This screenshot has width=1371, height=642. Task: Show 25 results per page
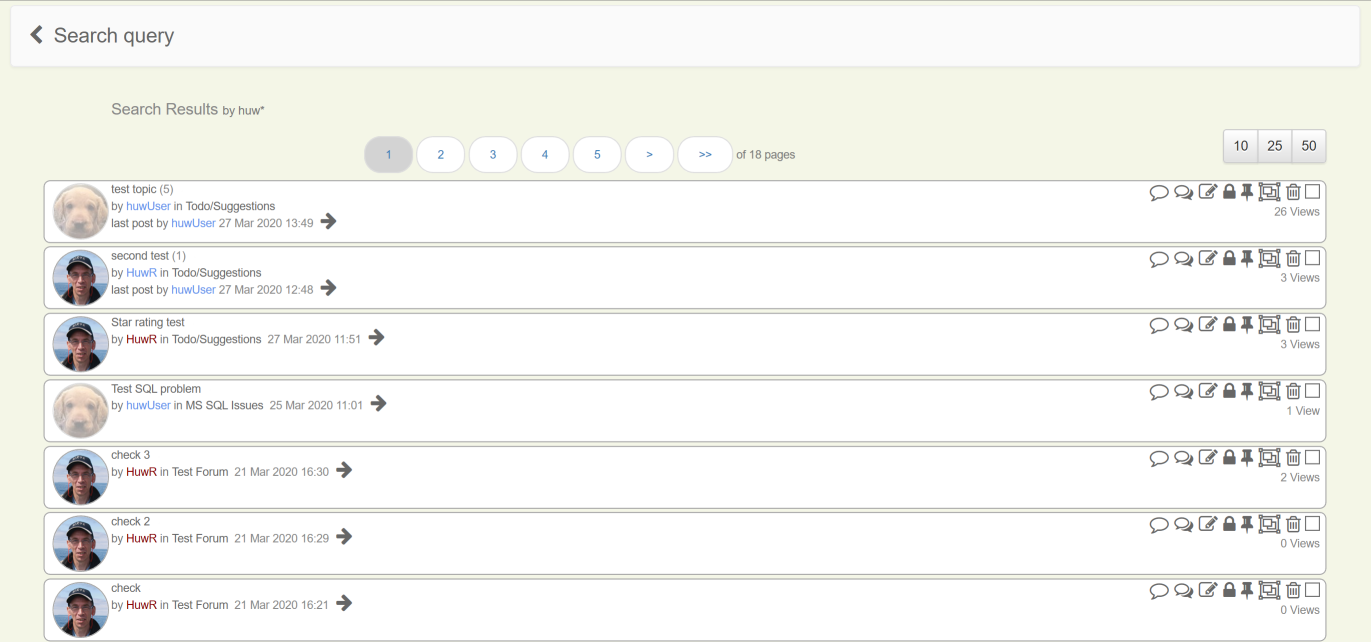pos(1274,146)
